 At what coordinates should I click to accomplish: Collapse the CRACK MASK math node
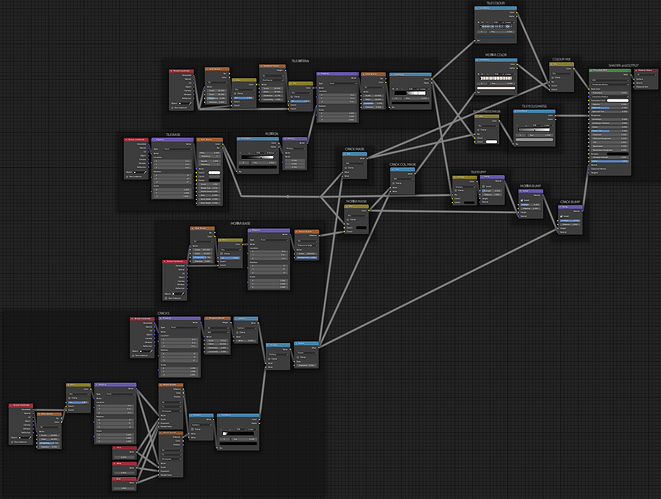[345, 154]
